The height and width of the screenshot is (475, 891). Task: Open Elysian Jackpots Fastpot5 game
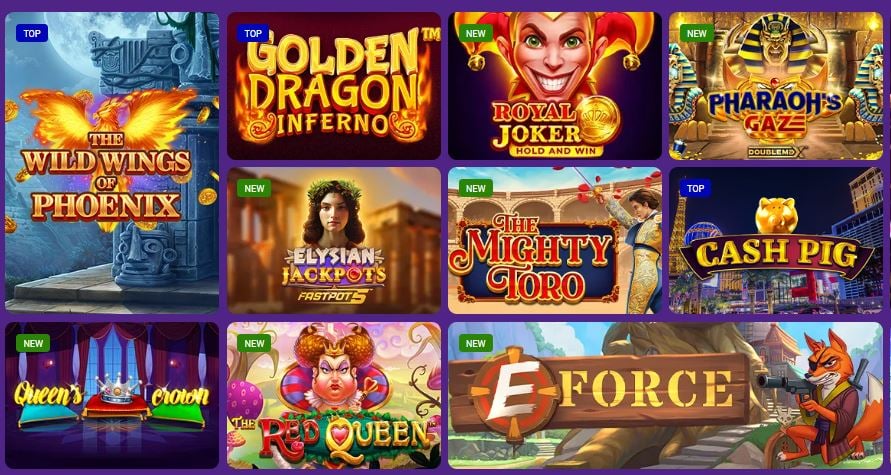pos(334,240)
